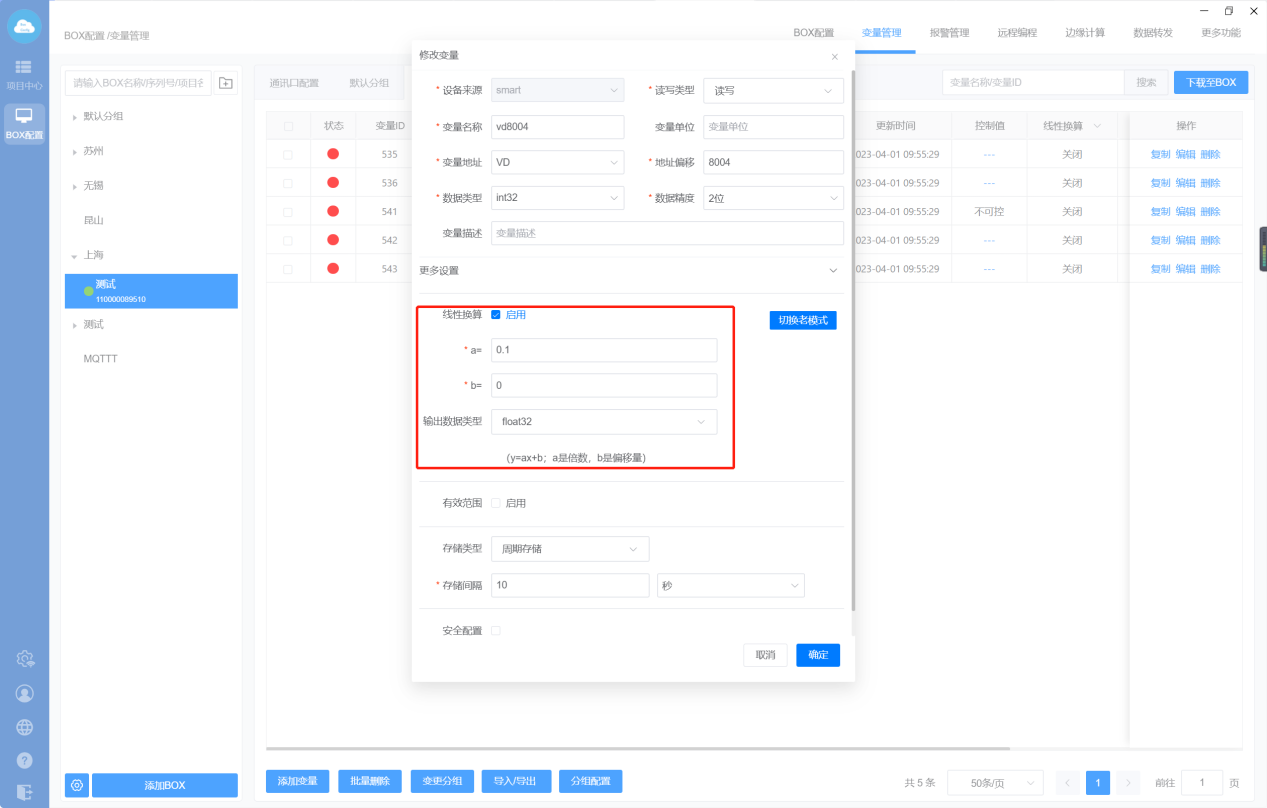The height and width of the screenshot is (808, 1267).
Task: Click the 切换老模式 button
Action: [x=803, y=320]
